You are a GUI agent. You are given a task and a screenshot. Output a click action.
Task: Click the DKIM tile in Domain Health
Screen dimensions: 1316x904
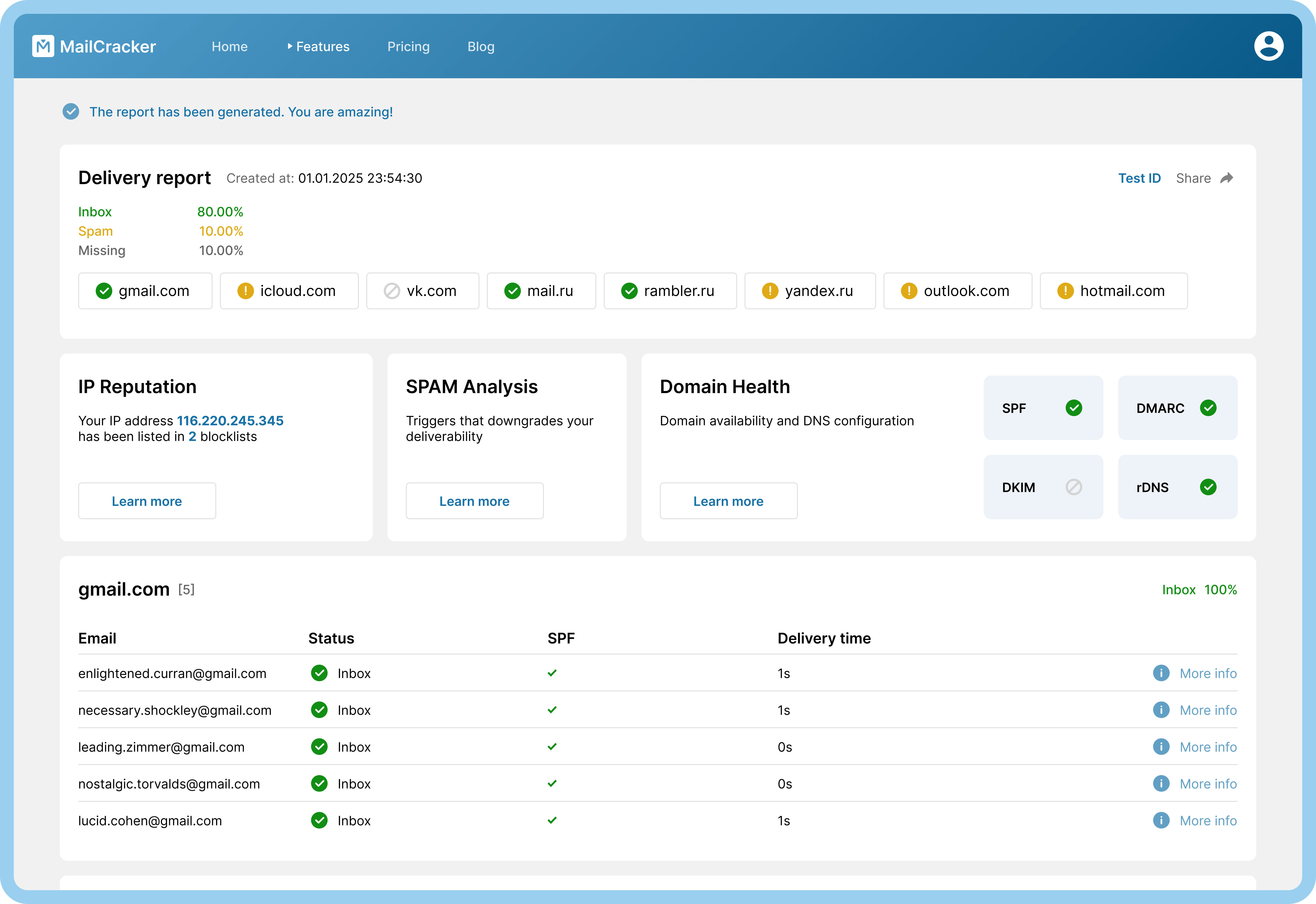pyautogui.click(x=1043, y=487)
